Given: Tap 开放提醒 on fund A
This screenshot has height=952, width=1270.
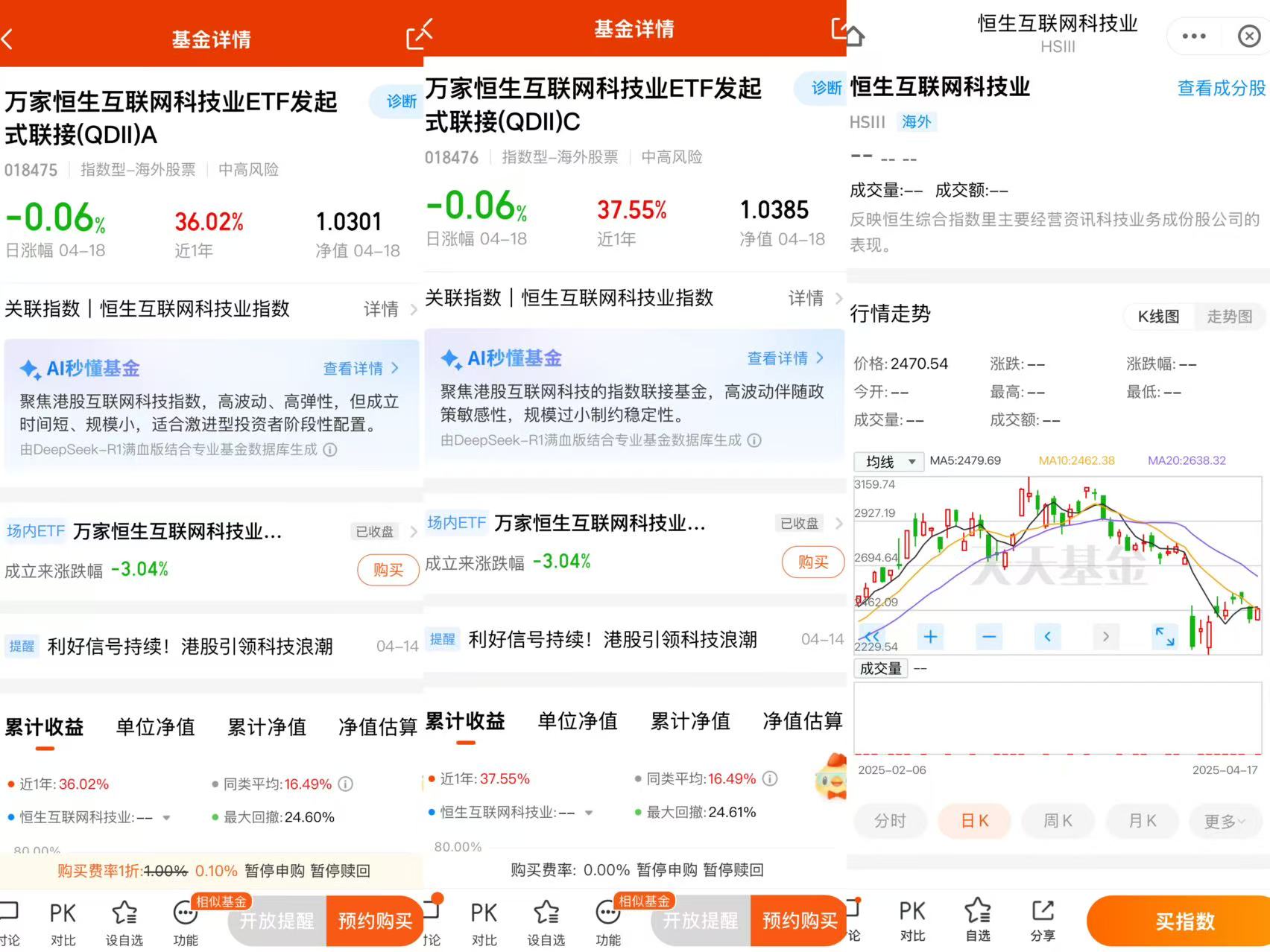Looking at the screenshot, I should click(x=277, y=921).
